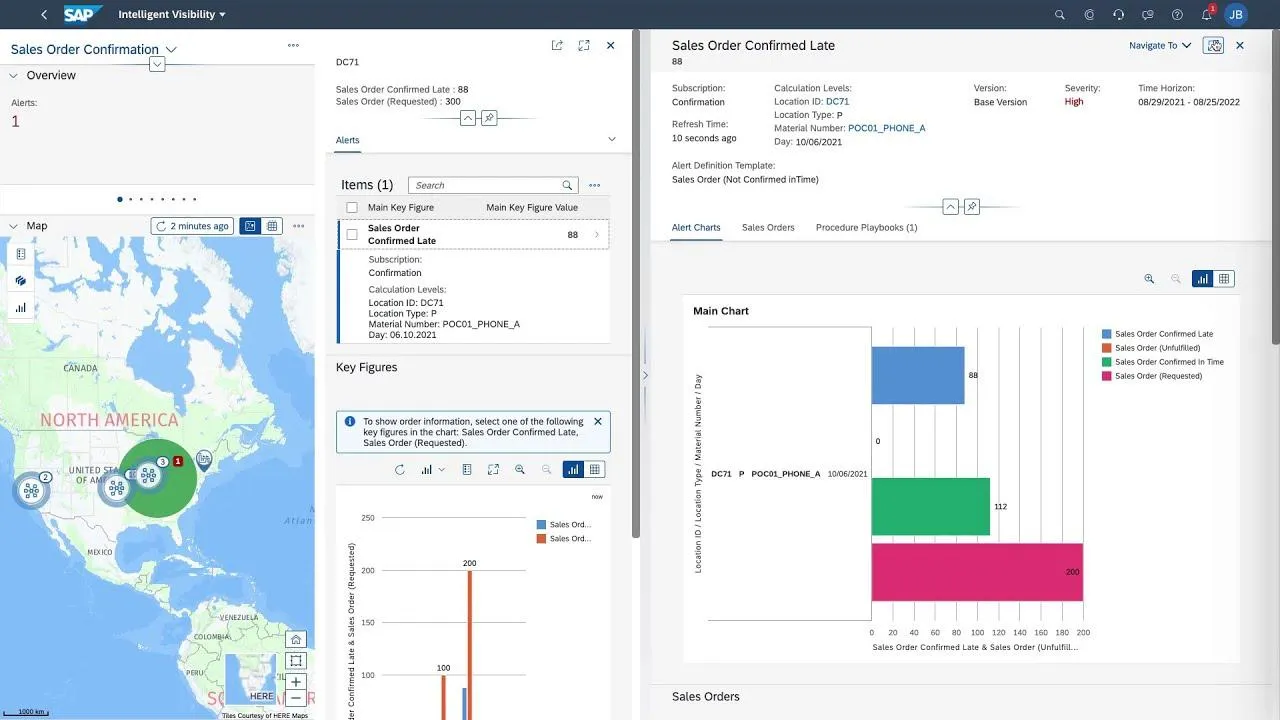The height and width of the screenshot is (720, 1280).
Task: Collapse the Map section
Action: [14, 226]
